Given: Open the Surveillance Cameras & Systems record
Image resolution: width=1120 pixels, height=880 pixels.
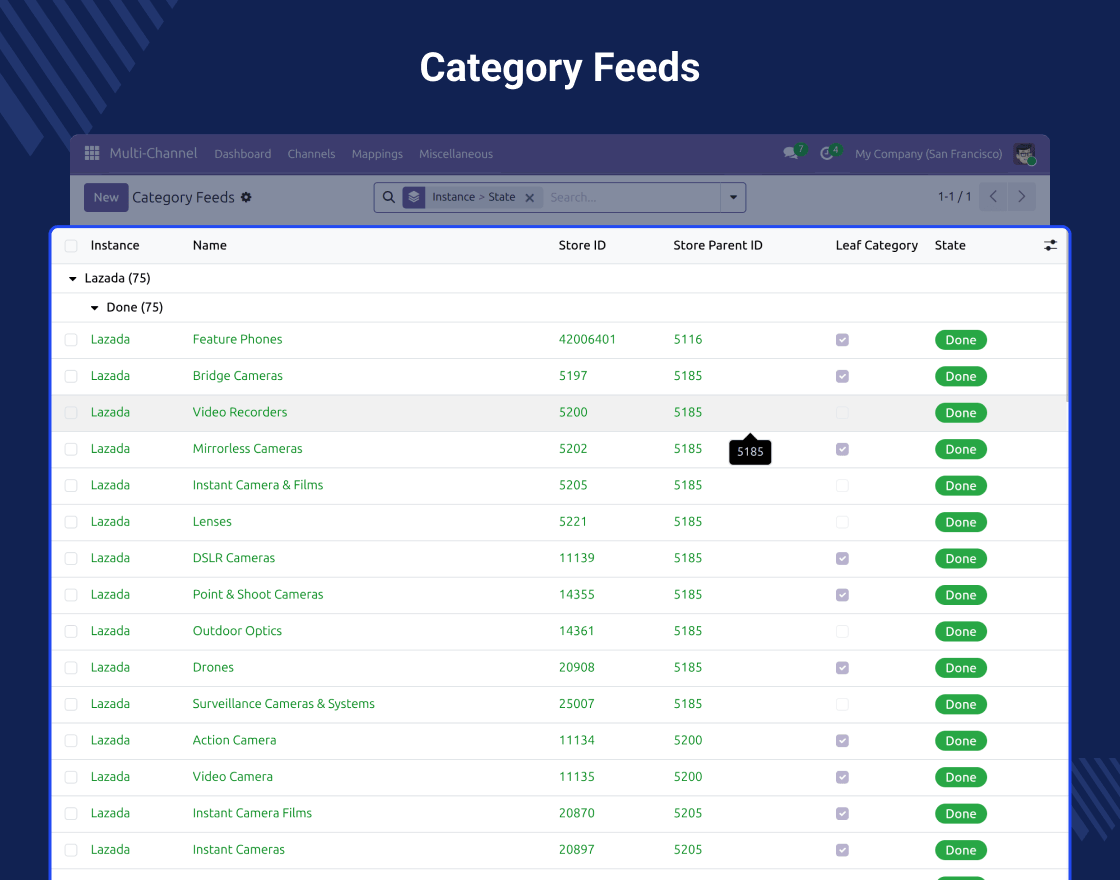Looking at the screenshot, I should click(284, 704).
